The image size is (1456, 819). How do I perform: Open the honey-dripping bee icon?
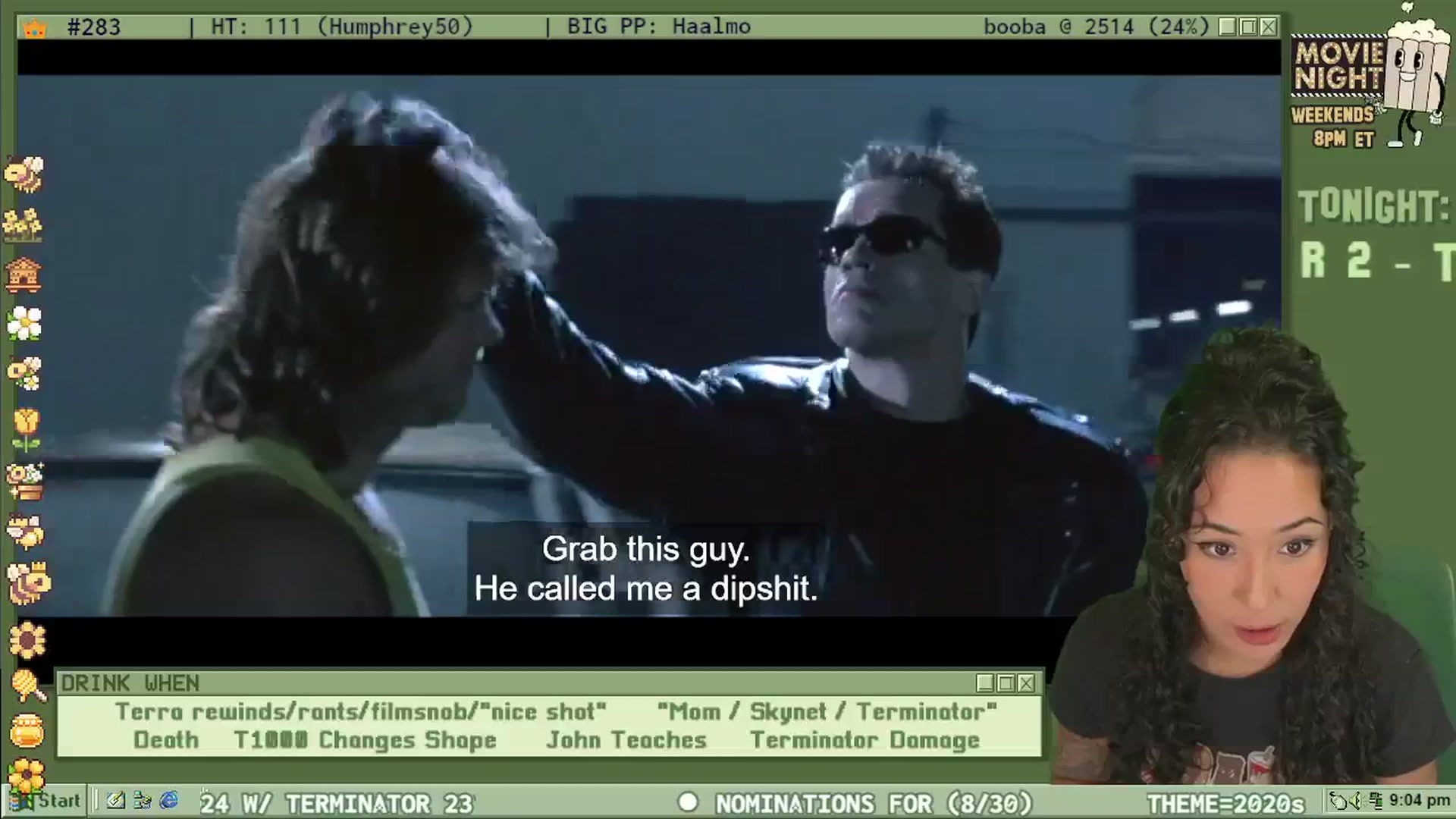click(x=25, y=532)
